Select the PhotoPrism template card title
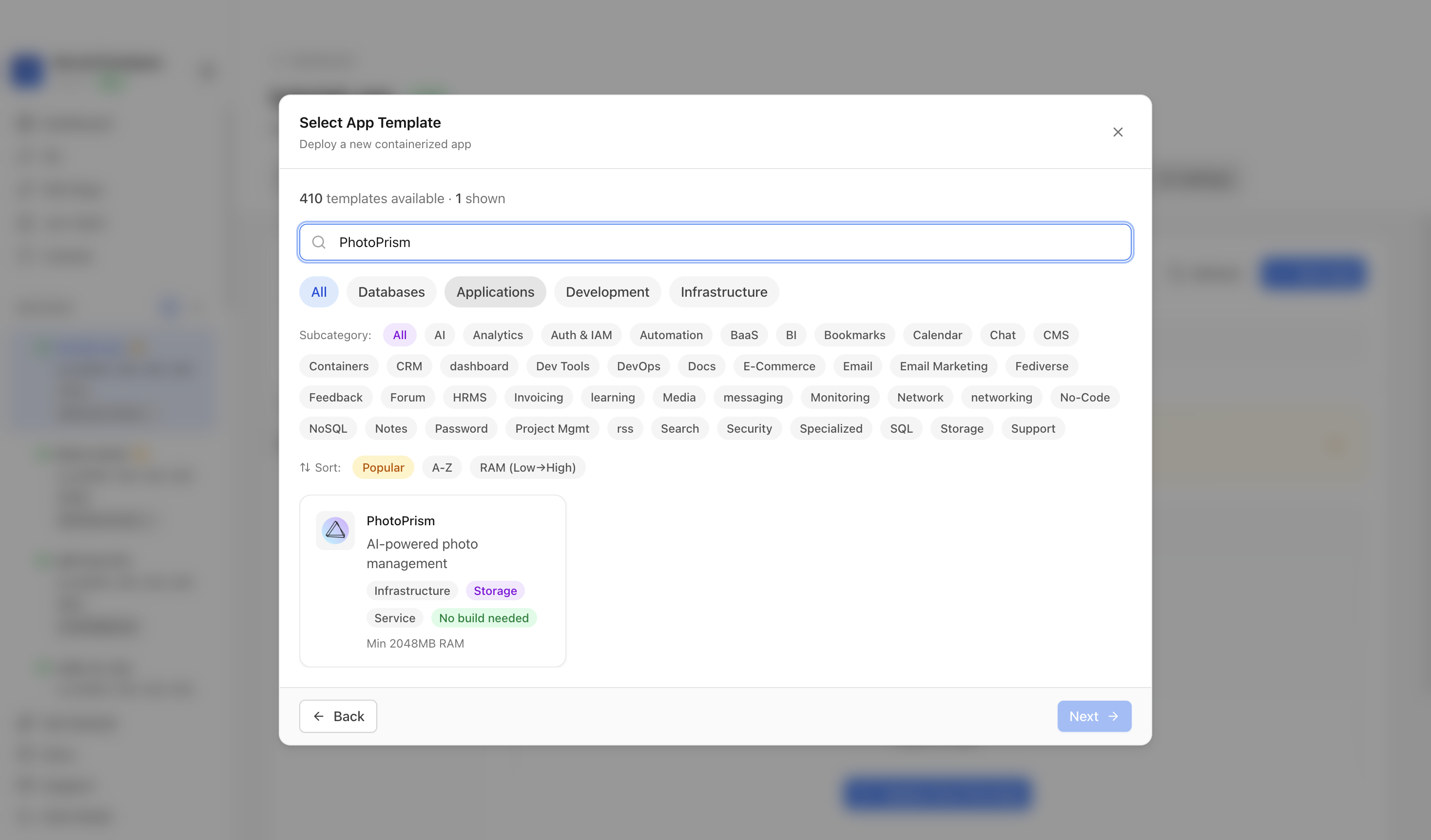 coord(400,520)
